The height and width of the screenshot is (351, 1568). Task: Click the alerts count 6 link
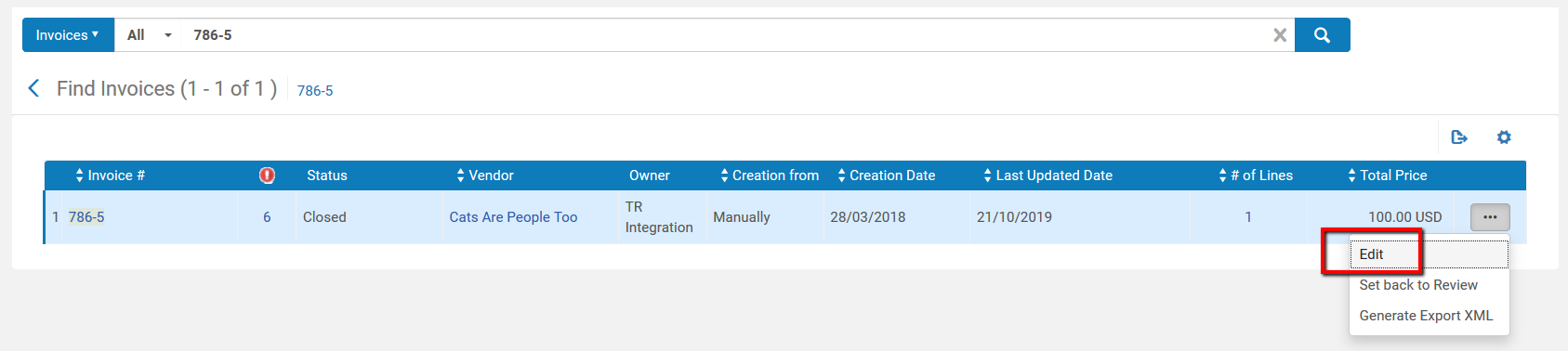(x=267, y=217)
